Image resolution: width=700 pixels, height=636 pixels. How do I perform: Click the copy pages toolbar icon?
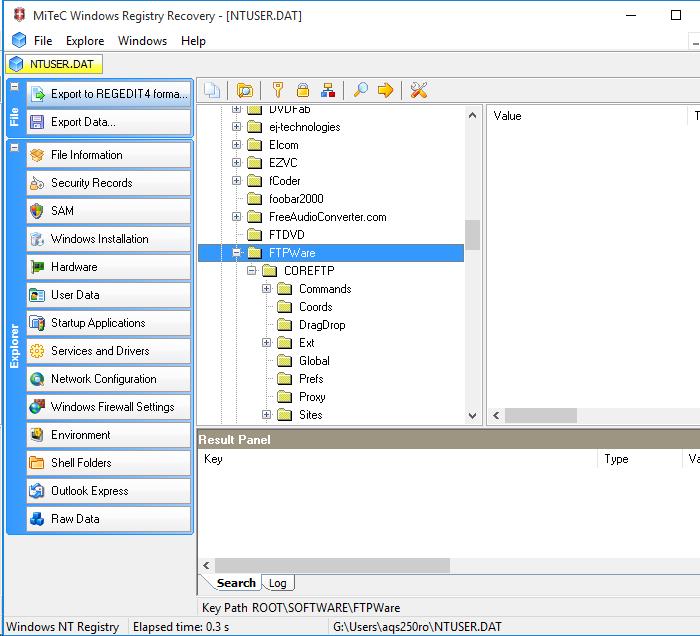coord(212,90)
